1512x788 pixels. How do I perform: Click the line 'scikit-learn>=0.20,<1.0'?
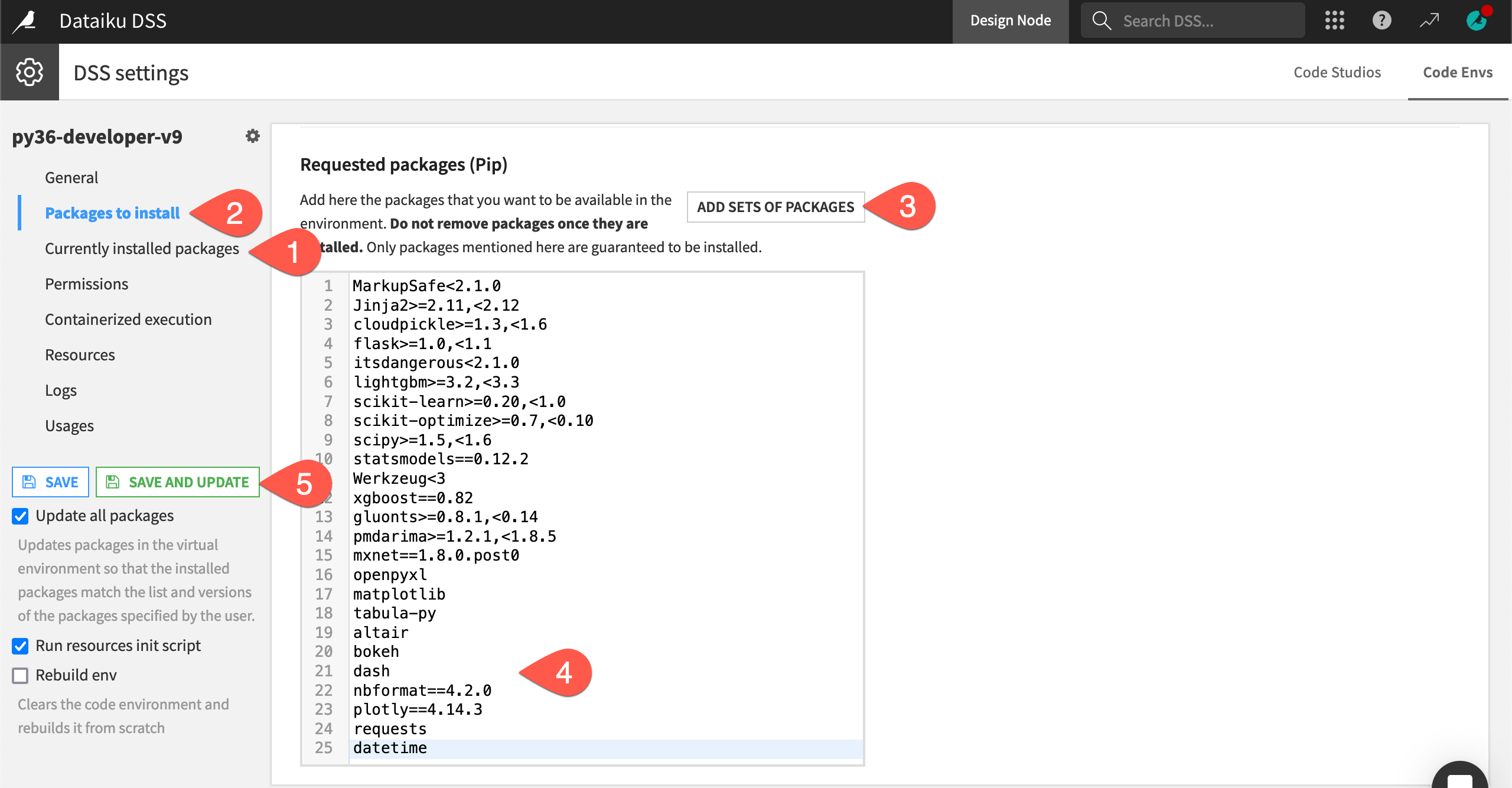click(x=459, y=402)
